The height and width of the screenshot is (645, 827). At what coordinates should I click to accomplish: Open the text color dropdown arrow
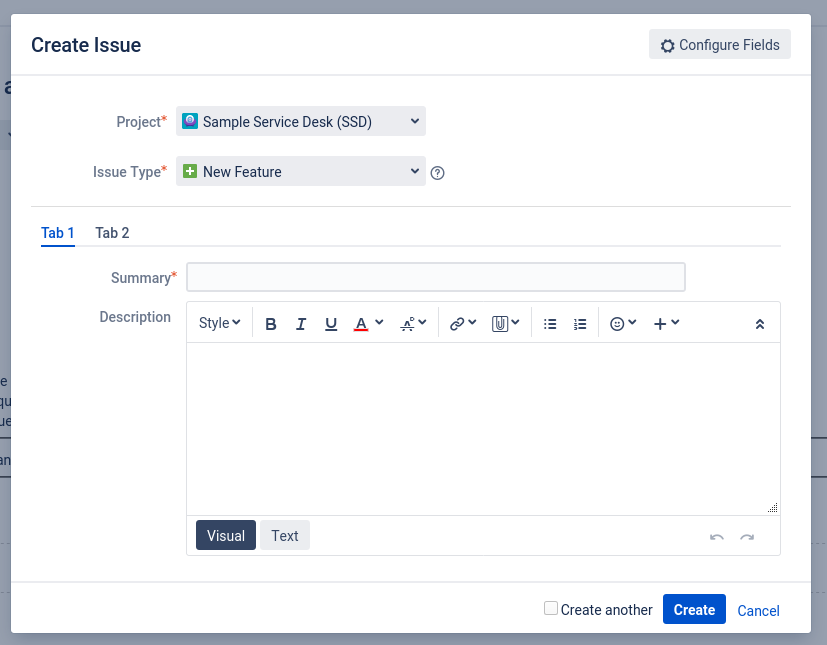pos(379,322)
